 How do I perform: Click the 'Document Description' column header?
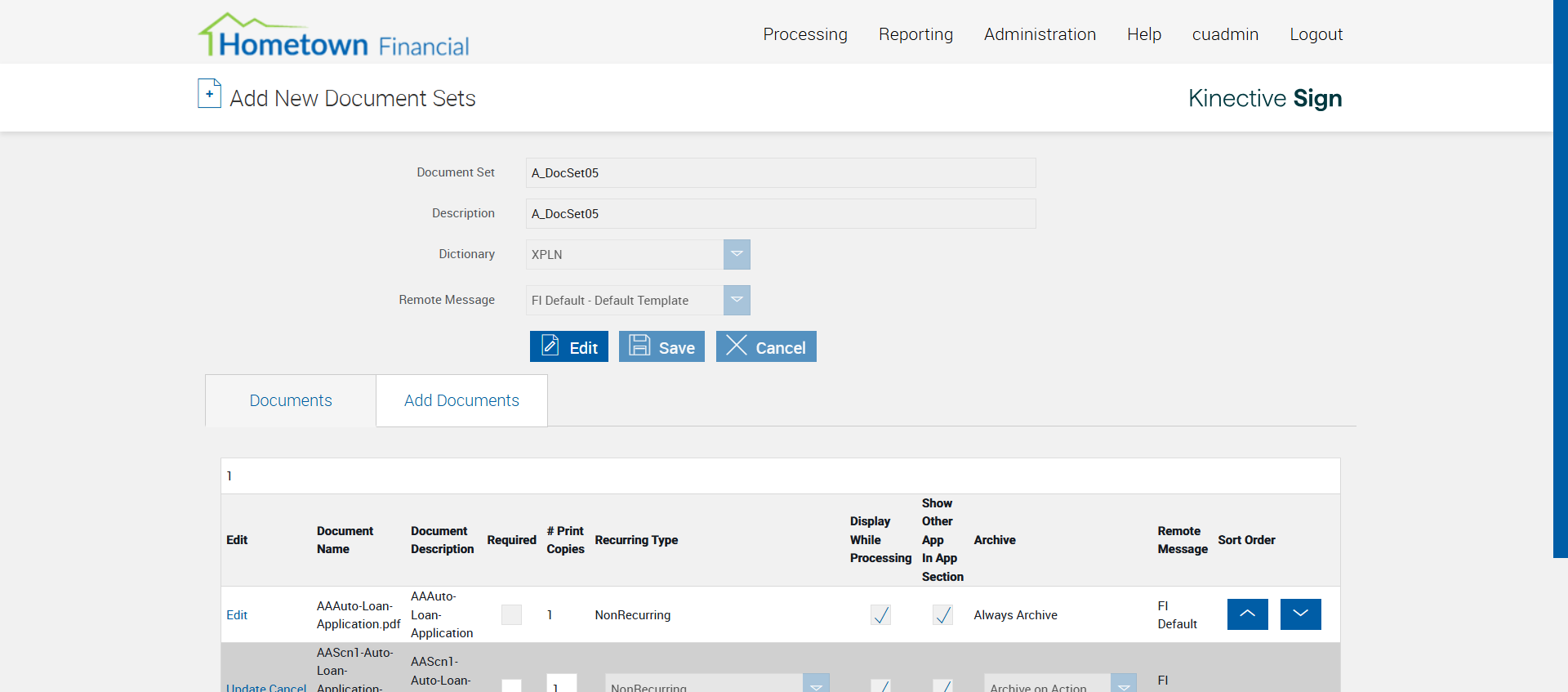click(442, 540)
